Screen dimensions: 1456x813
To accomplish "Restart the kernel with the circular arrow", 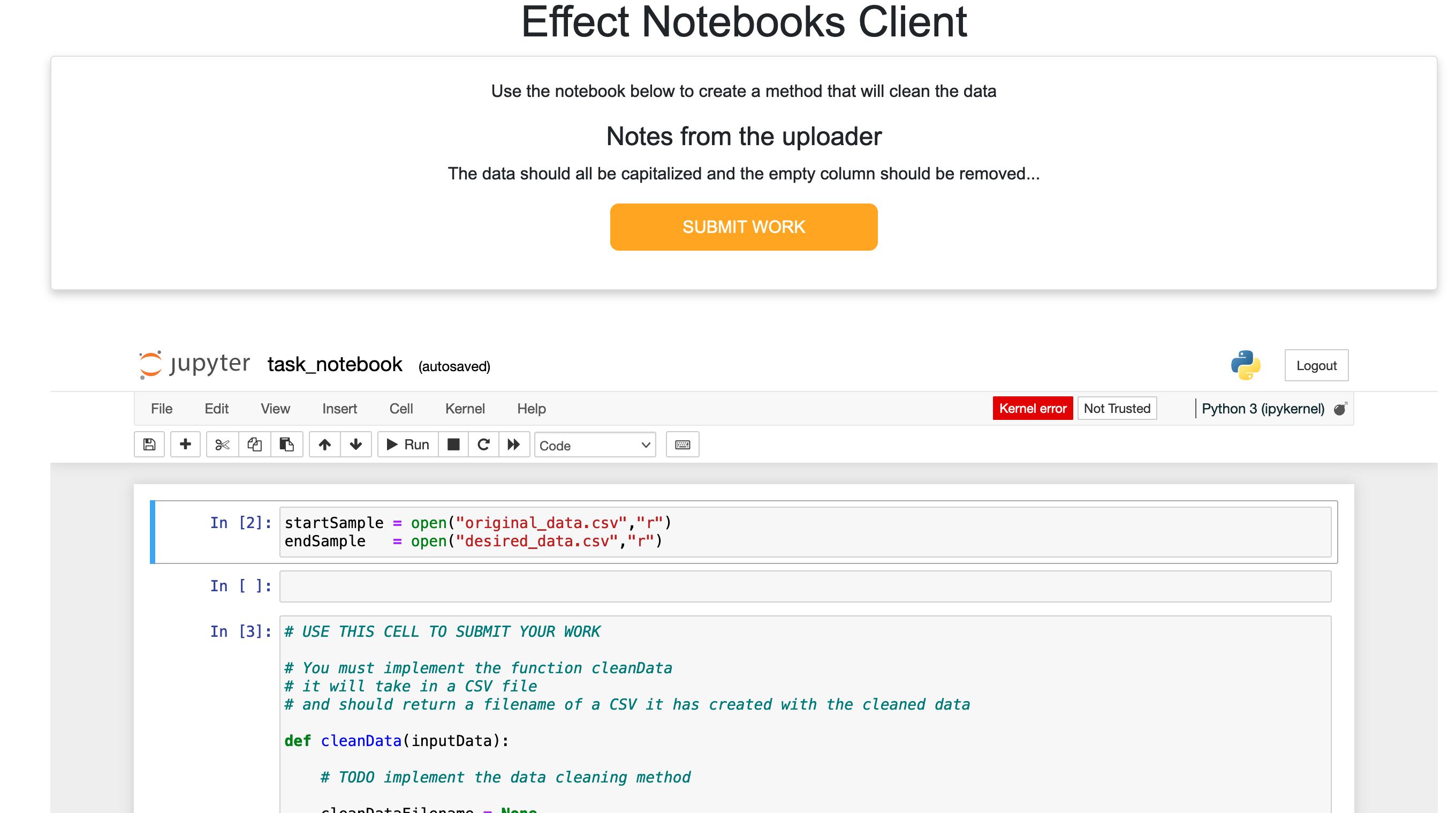I will point(483,445).
